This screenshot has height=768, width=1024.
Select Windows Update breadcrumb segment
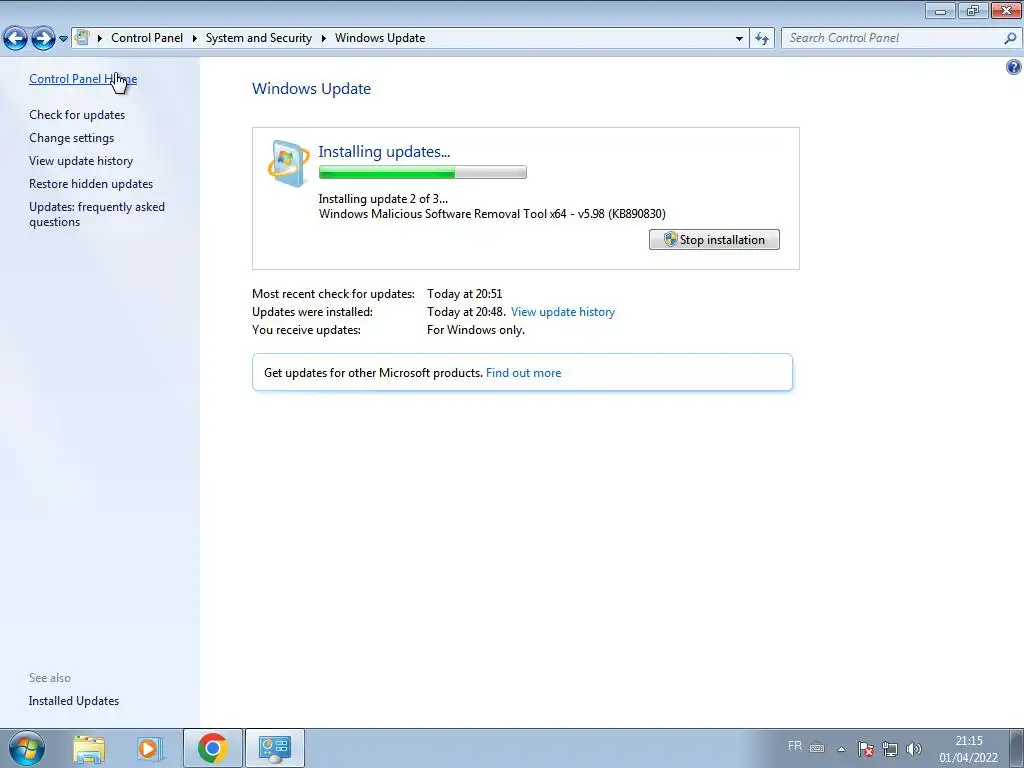(380, 38)
